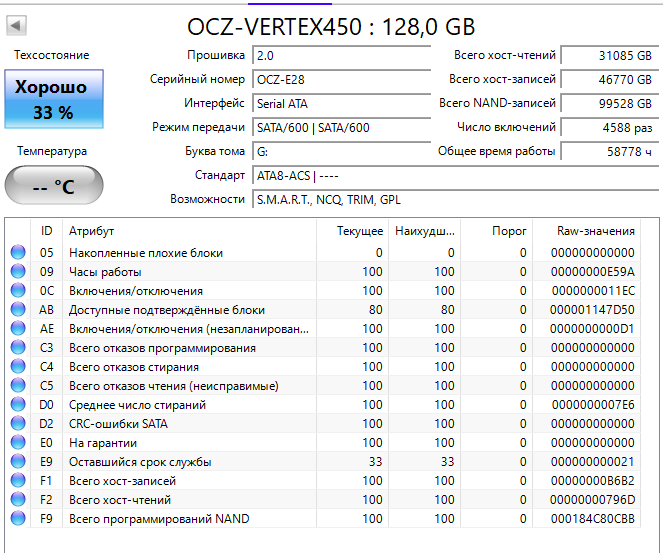The width and height of the screenshot is (663, 553).
Task: Go to previous disk with back arrow
Action: (x=16, y=26)
